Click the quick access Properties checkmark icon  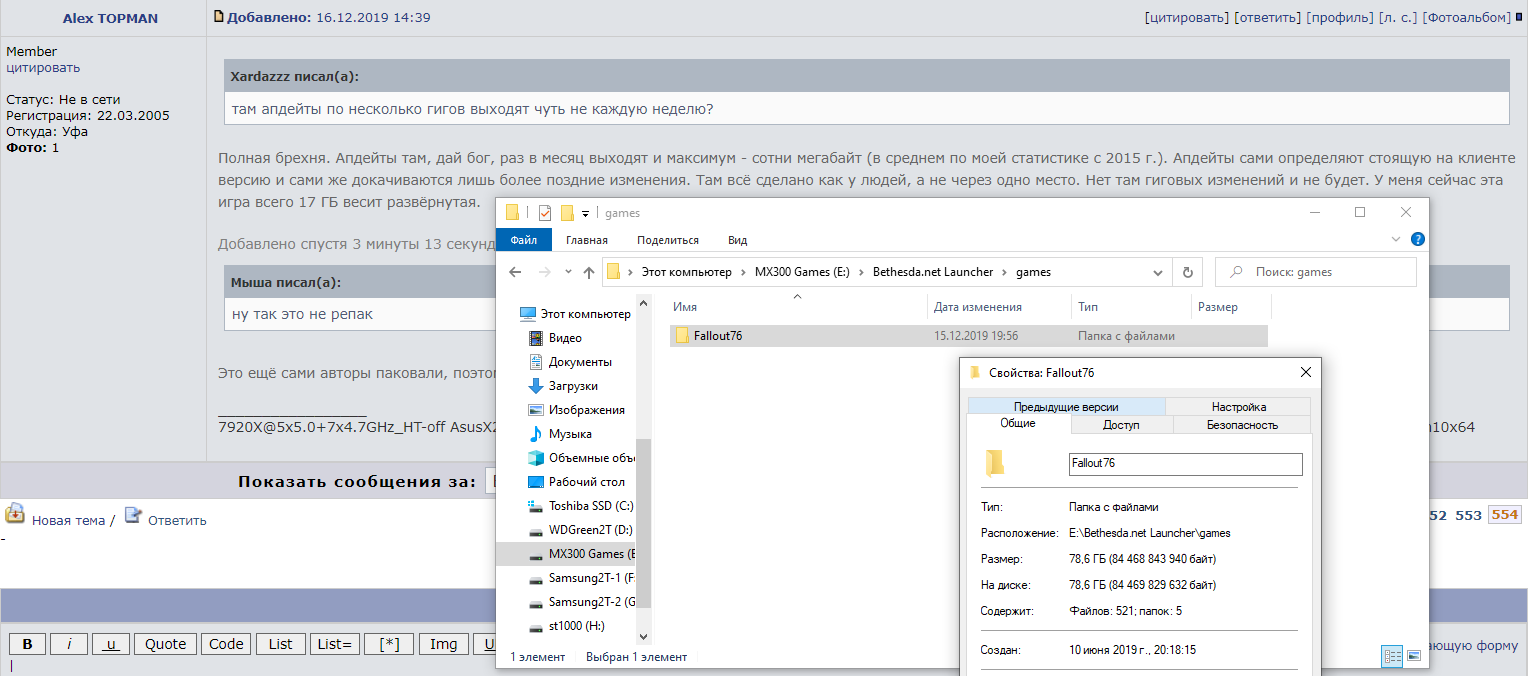(545, 212)
